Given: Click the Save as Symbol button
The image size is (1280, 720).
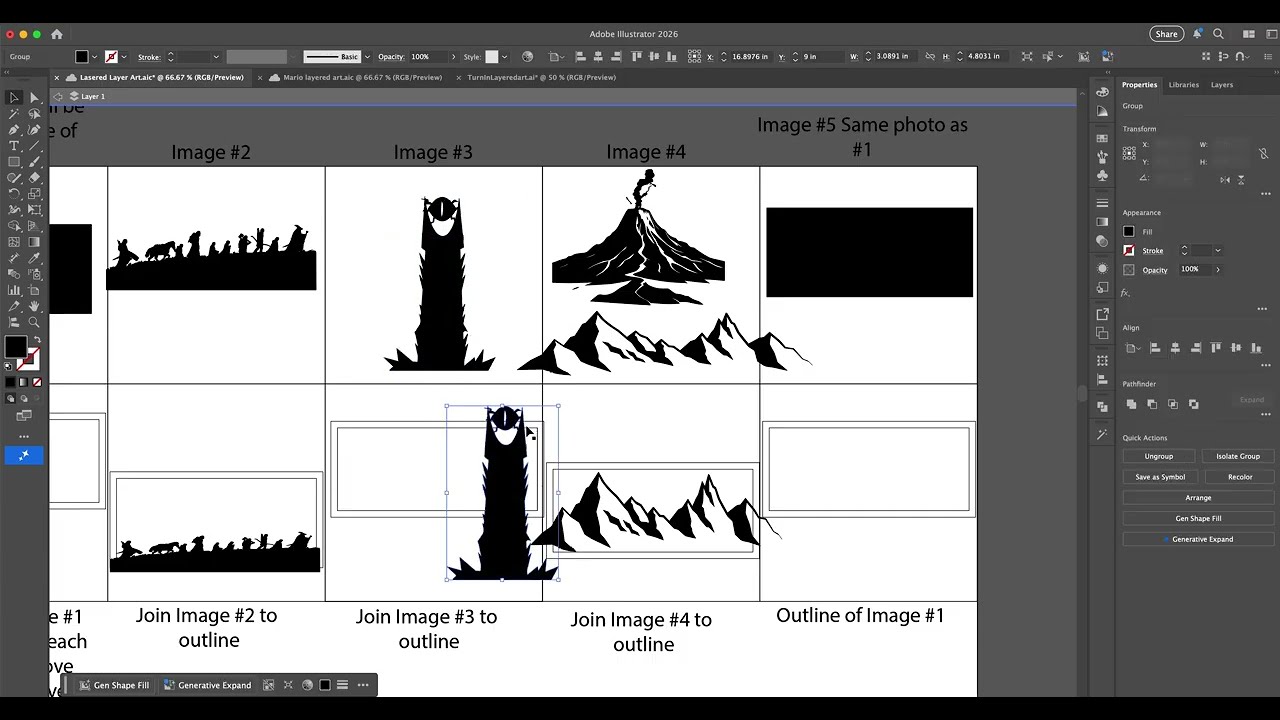Looking at the screenshot, I should 1158,477.
